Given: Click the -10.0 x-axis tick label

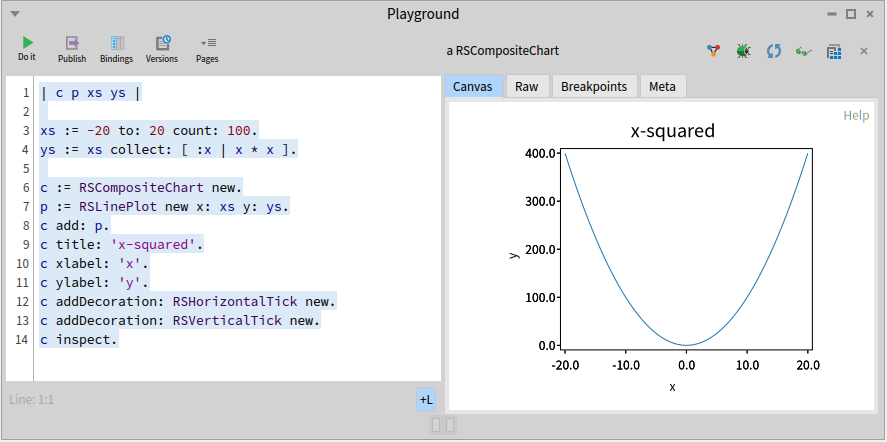Looking at the screenshot, I should (x=626, y=365).
